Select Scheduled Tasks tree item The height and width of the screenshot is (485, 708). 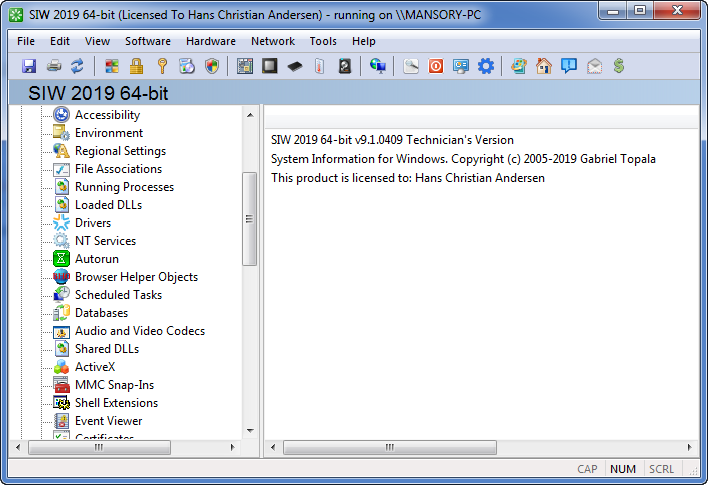(118, 295)
